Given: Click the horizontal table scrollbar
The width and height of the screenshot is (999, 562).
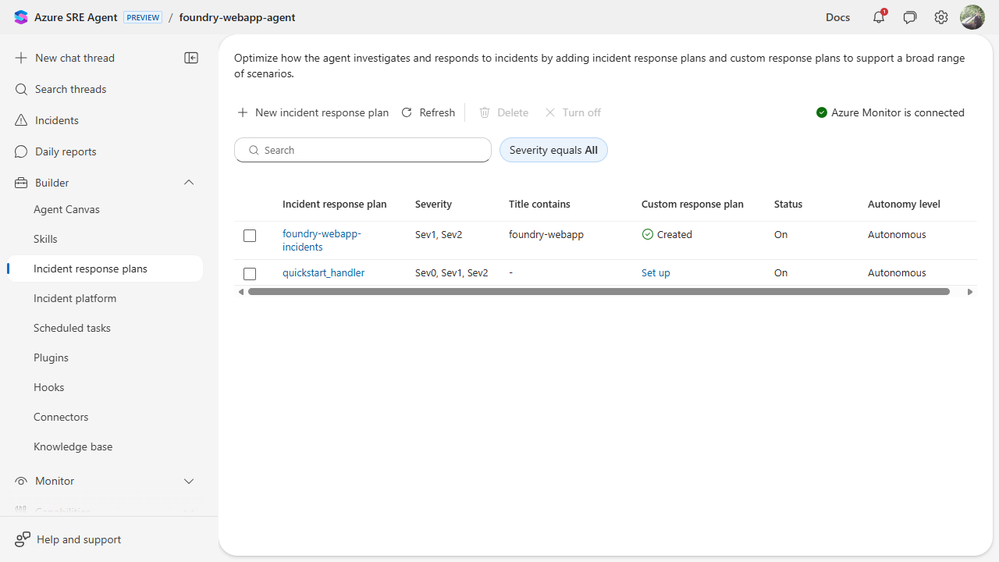Looking at the screenshot, I should click(598, 292).
